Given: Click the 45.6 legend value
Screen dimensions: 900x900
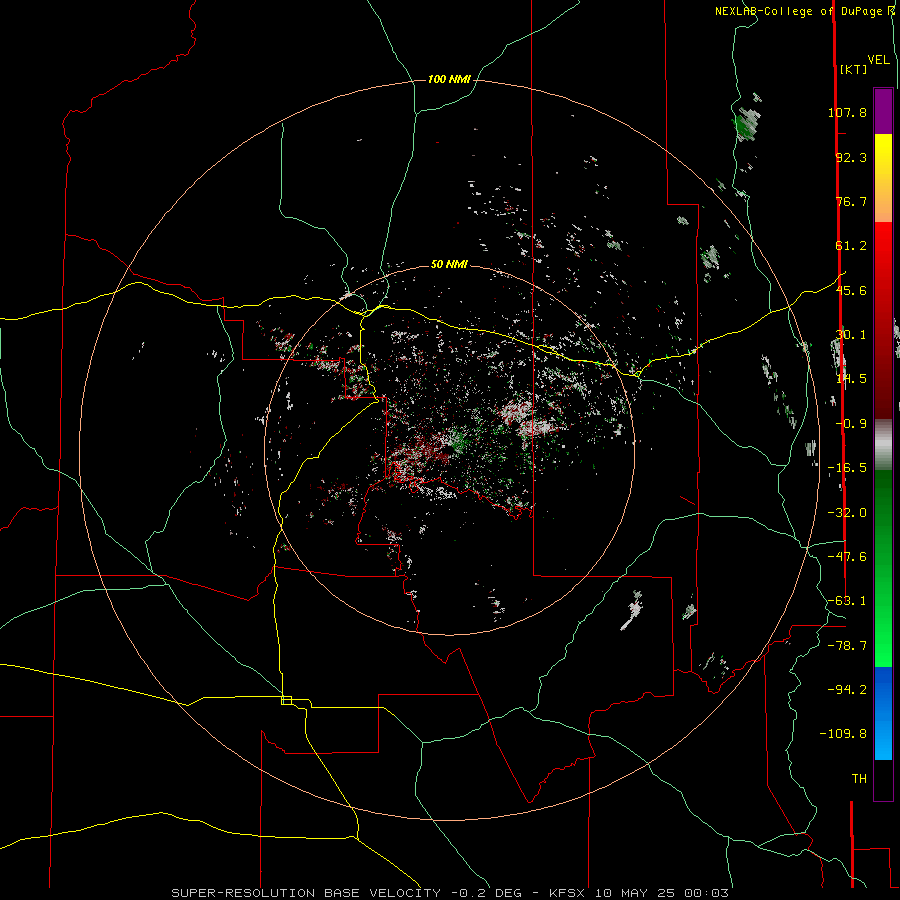Looking at the screenshot, I should [x=851, y=290].
